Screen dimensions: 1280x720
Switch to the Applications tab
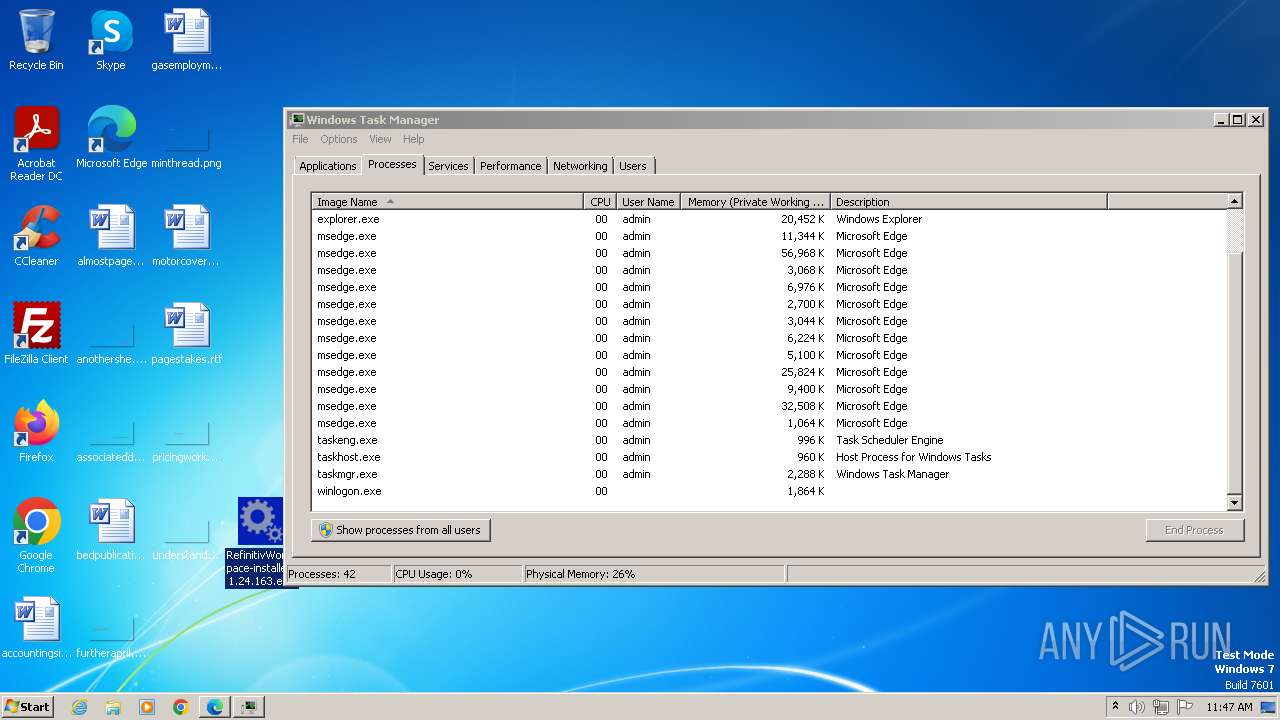(328, 166)
